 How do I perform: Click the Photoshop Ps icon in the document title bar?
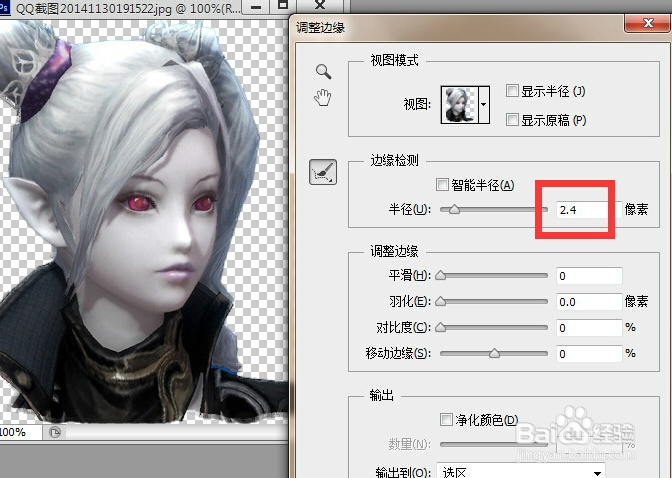[4, 8]
